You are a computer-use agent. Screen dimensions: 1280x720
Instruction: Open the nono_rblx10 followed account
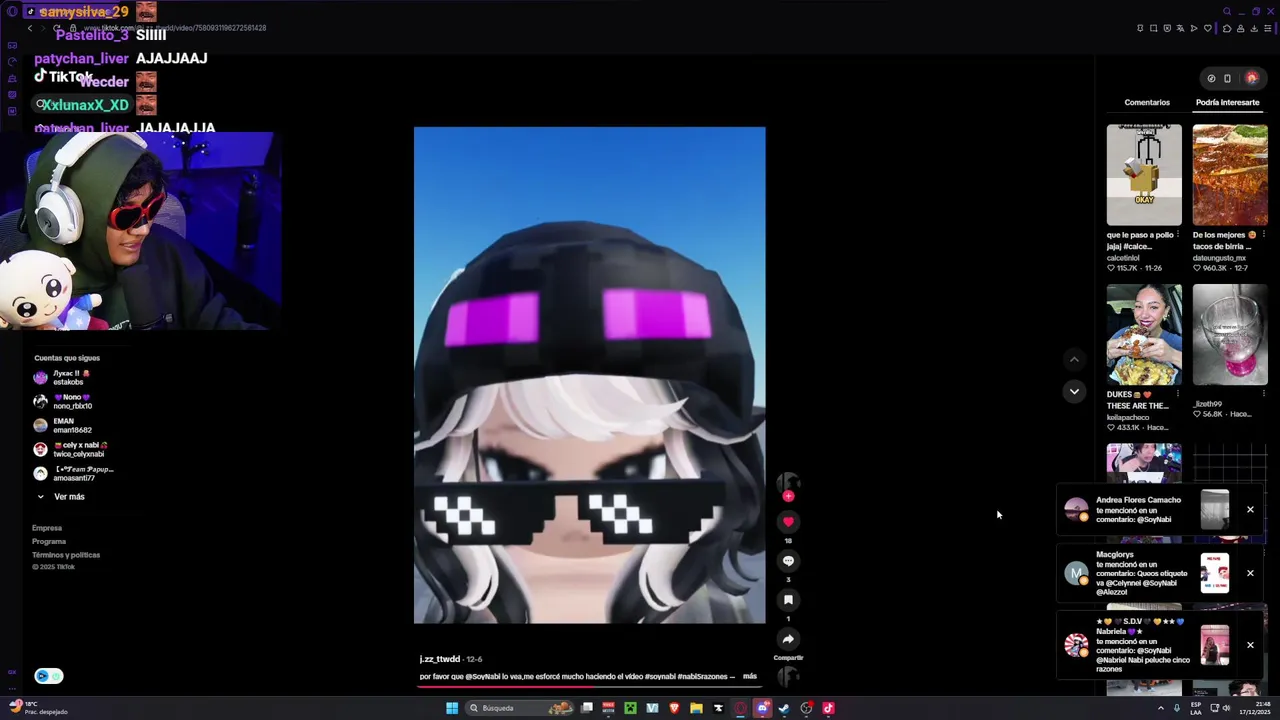[x=70, y=402]
